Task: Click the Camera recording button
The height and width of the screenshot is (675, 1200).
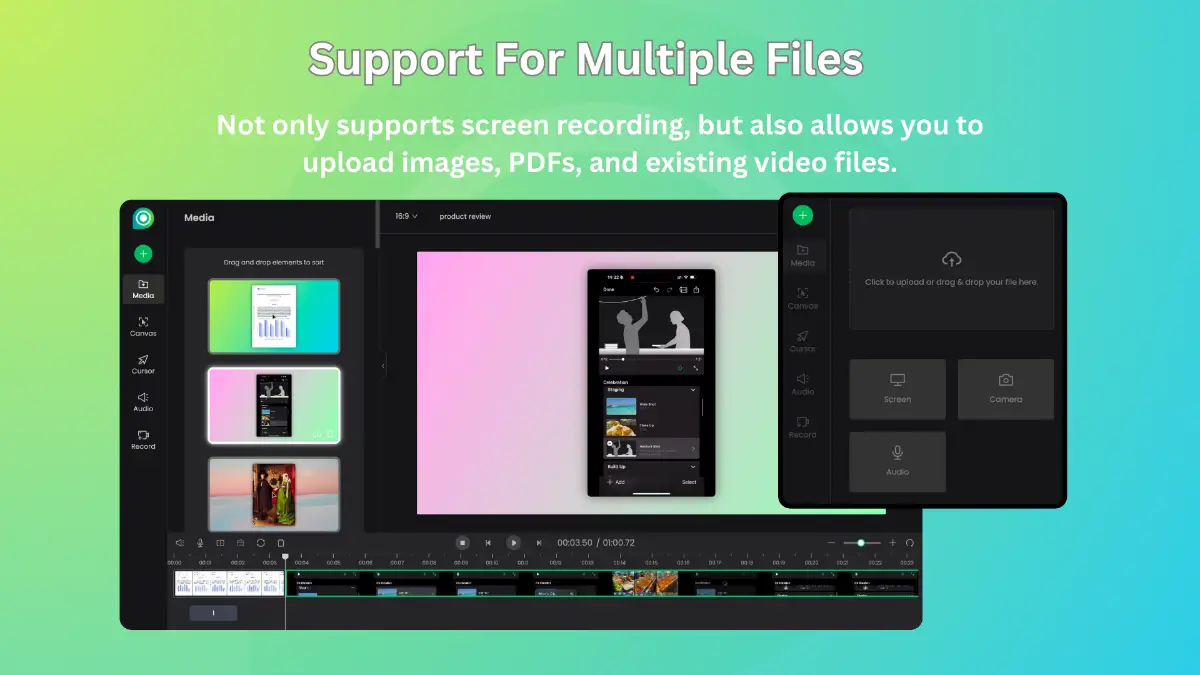Action: coord(1005,389)
